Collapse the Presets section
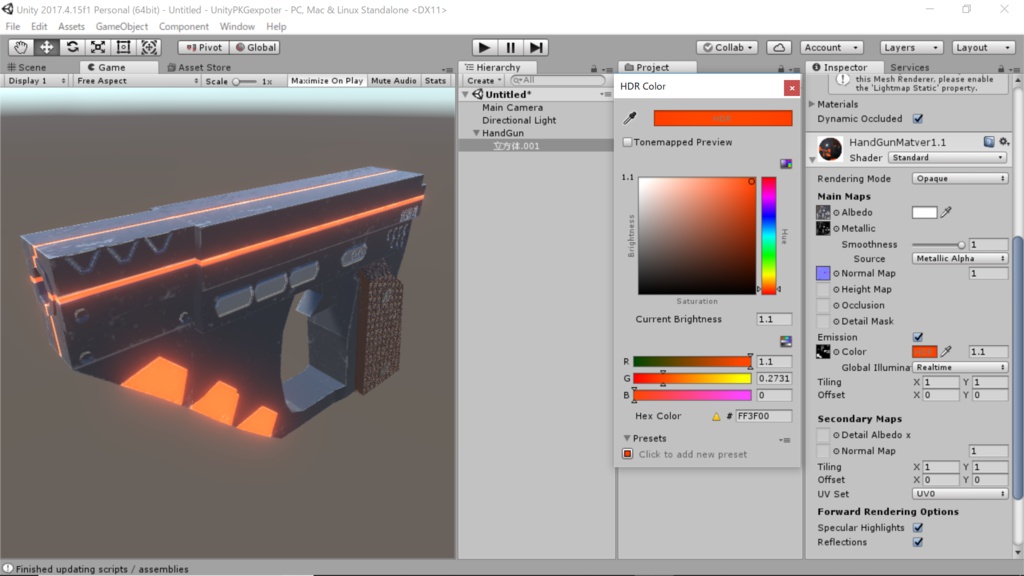 coord(627,438)
